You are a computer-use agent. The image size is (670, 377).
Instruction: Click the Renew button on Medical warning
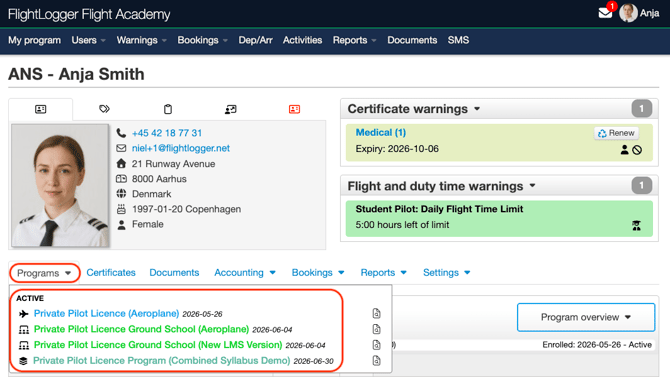point(616,133)
